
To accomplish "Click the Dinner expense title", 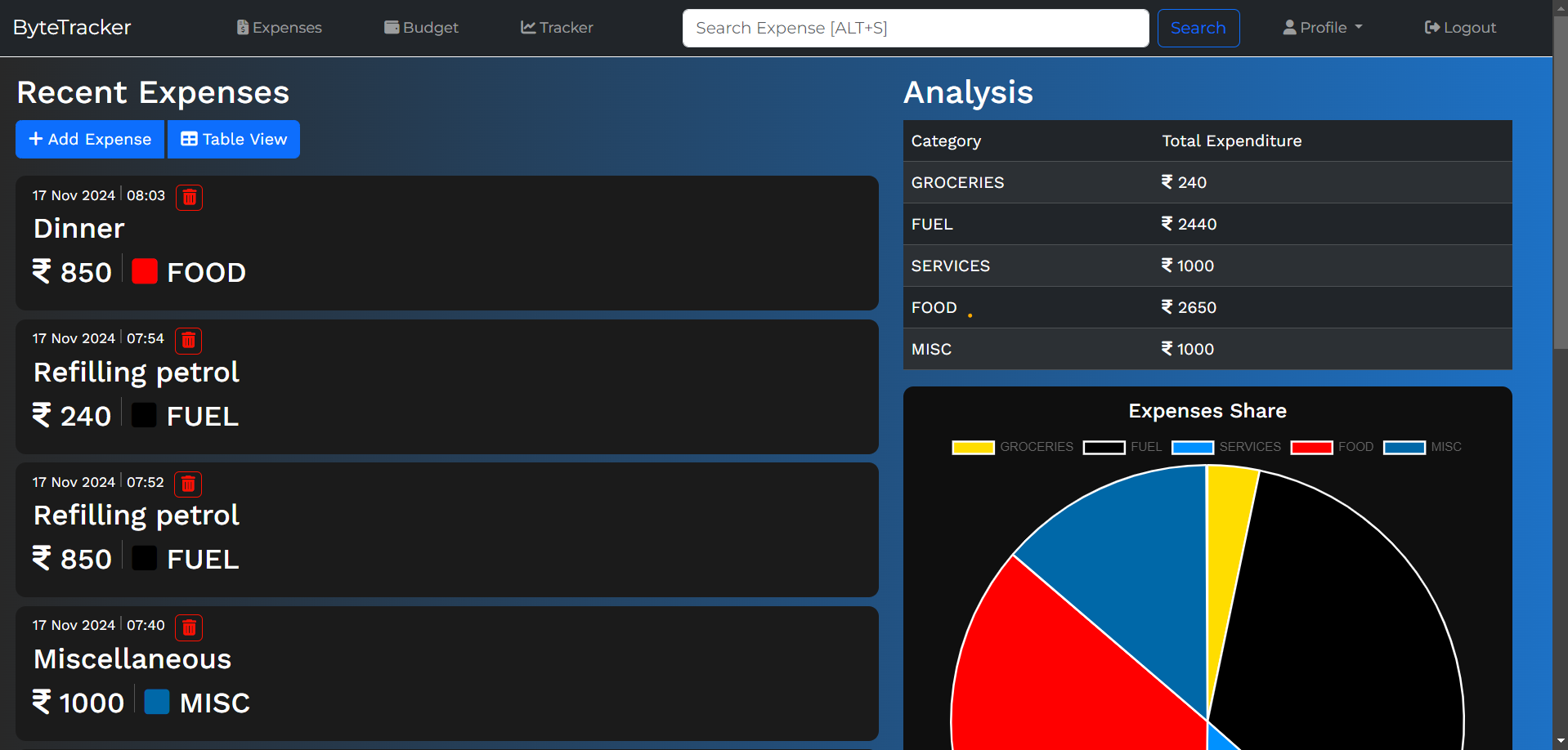I will (79, 229).
